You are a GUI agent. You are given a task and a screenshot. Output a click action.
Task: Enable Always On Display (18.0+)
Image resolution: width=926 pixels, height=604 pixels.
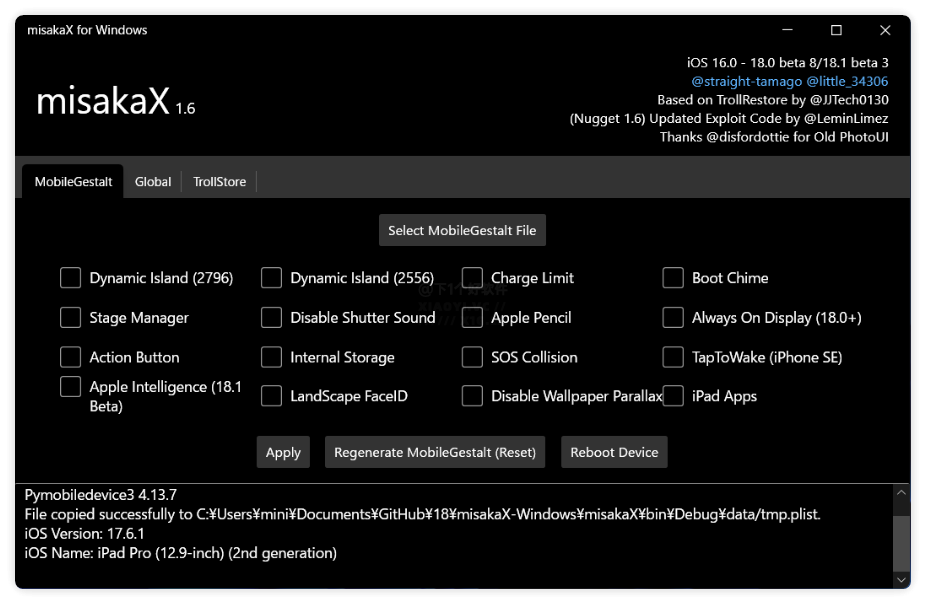click(x=673, y=317)
